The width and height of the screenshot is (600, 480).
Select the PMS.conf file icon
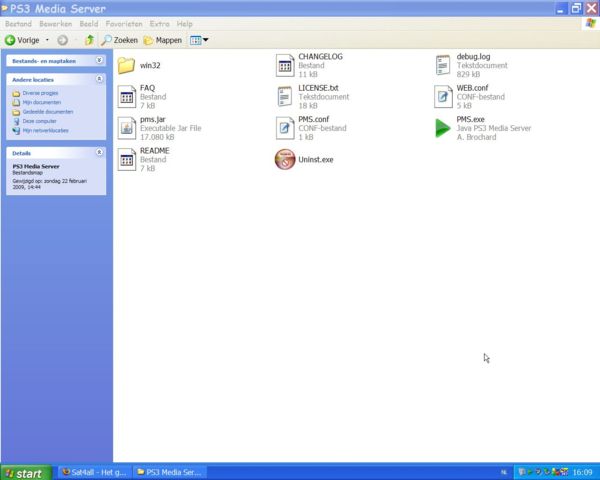[x=285, y=128]
